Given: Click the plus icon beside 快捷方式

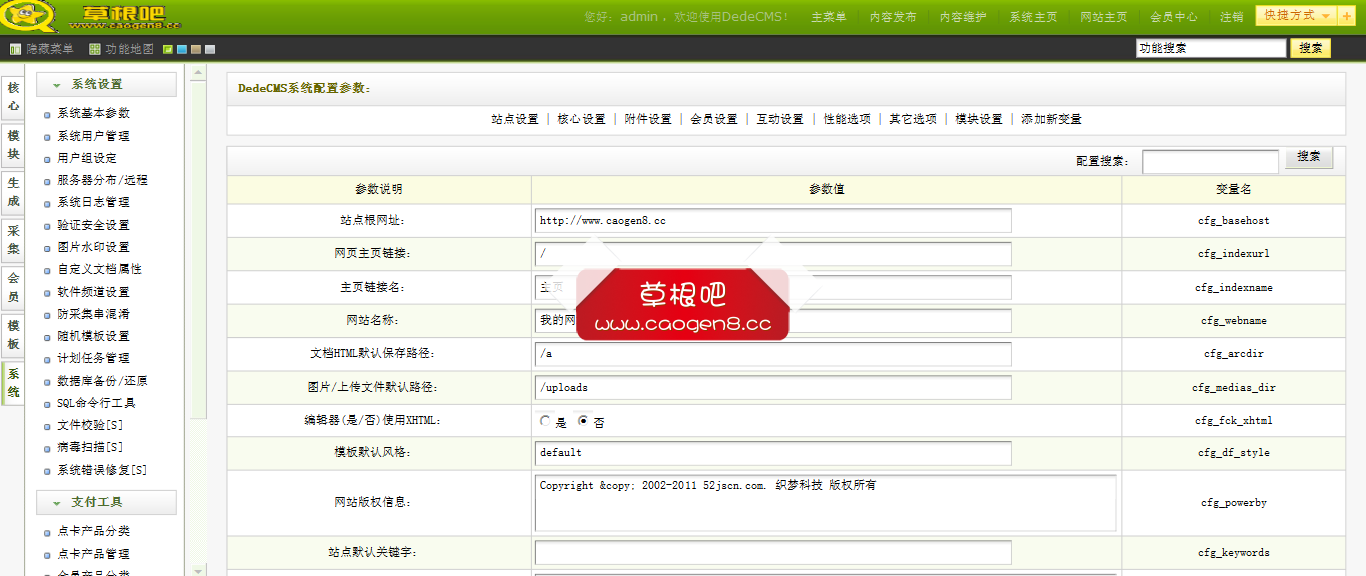Looking at the screenshot, I should [1346, 17].
